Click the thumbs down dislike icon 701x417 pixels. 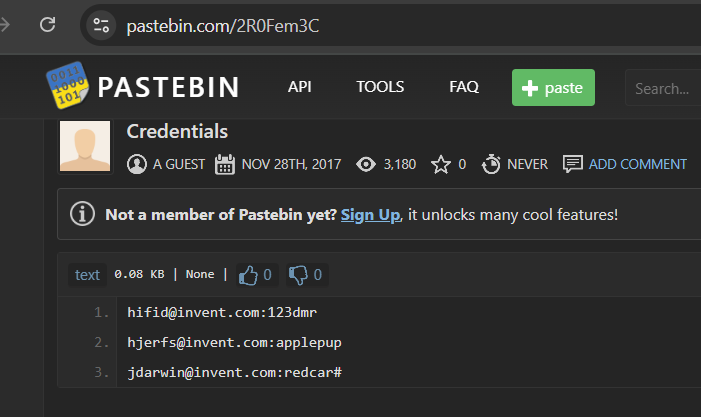pyautogui.click(x=298, y=275)
